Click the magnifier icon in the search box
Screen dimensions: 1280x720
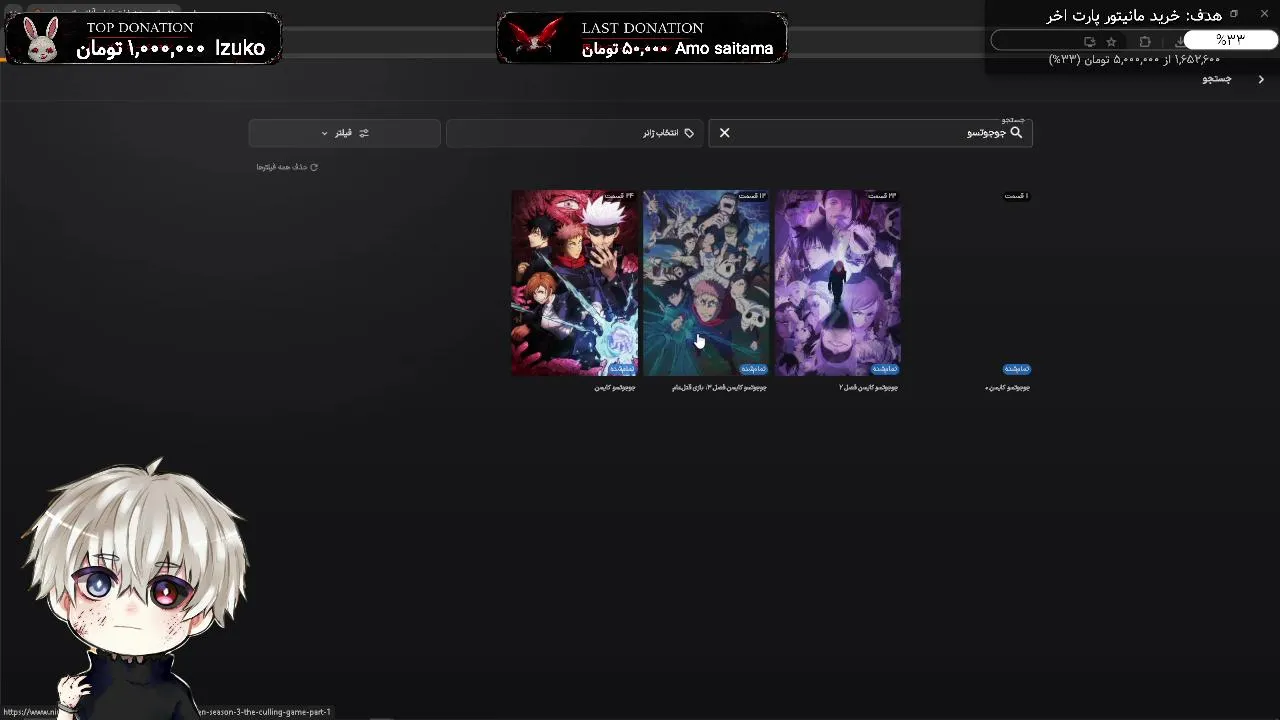tap(1016, 133)
